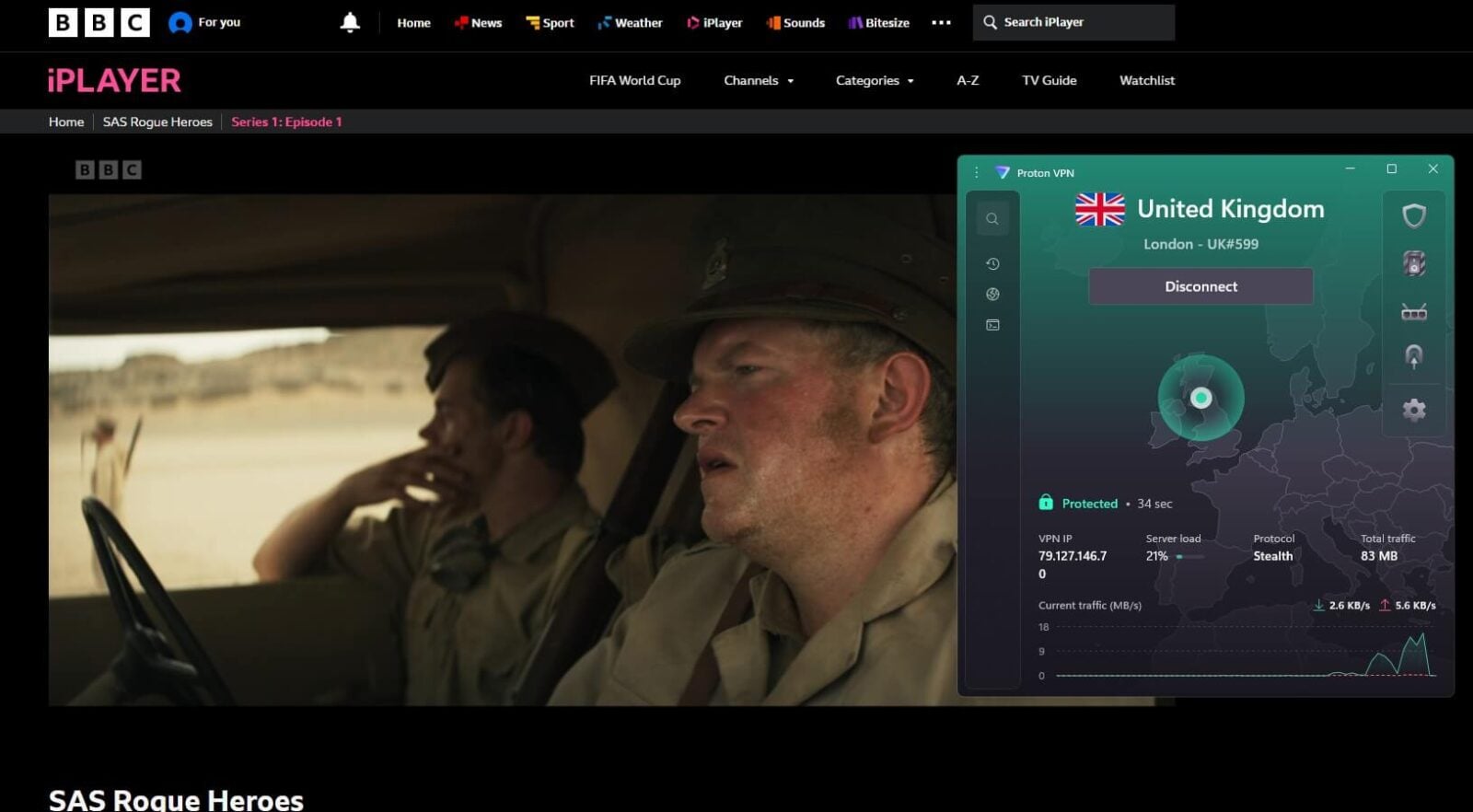Open the TV Guide menu item
The width and height of the screenshot is (1473, 812).
pos(1049,80)
